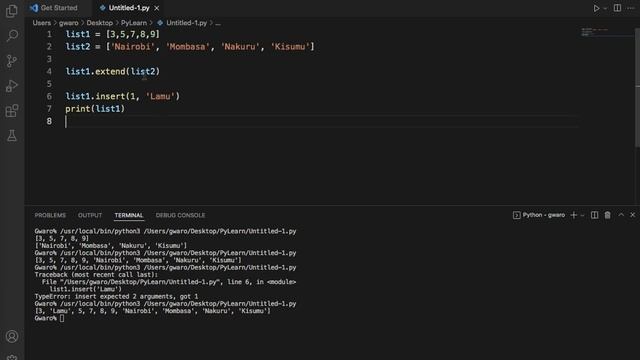Click 'Mombasa' string in line 2
Viewport: 640px width, 360px height.
point(187,47)
